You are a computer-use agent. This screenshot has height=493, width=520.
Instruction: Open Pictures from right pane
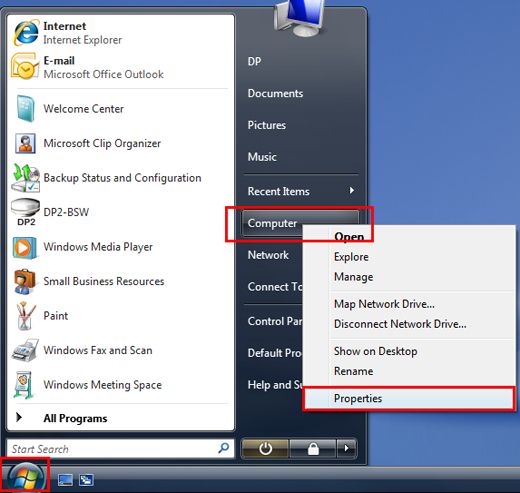pyautogui.click(x=267, y=125)
